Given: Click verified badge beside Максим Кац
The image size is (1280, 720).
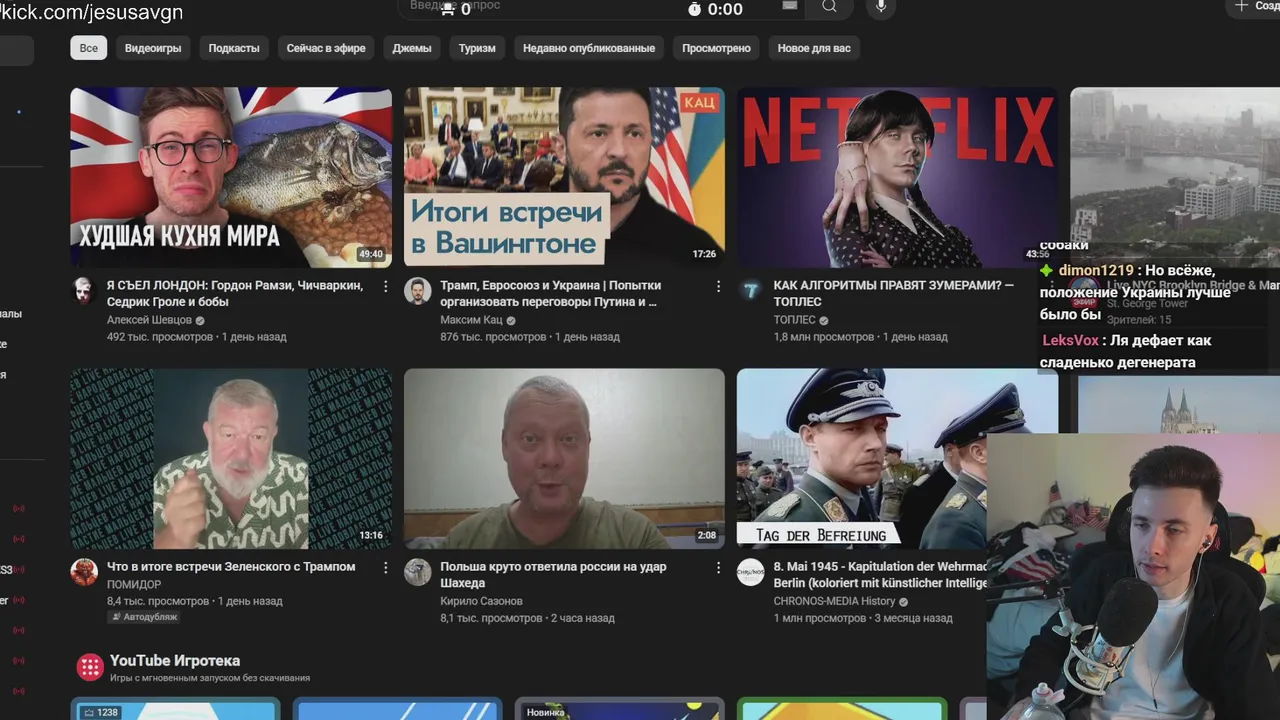Looking at the screenshot, I should coord(511,321).
